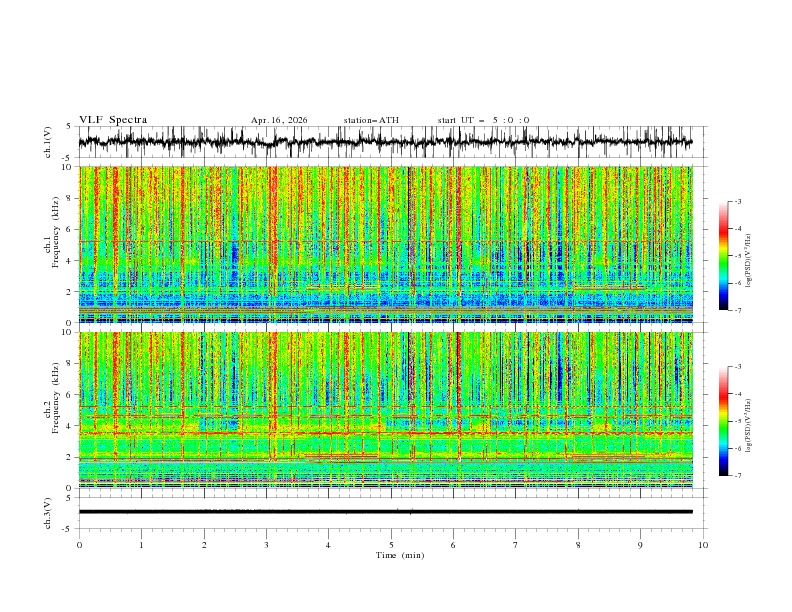
Task: Click the "-7" tick on ch.1 color bar
Action: (x=738, y=310)
